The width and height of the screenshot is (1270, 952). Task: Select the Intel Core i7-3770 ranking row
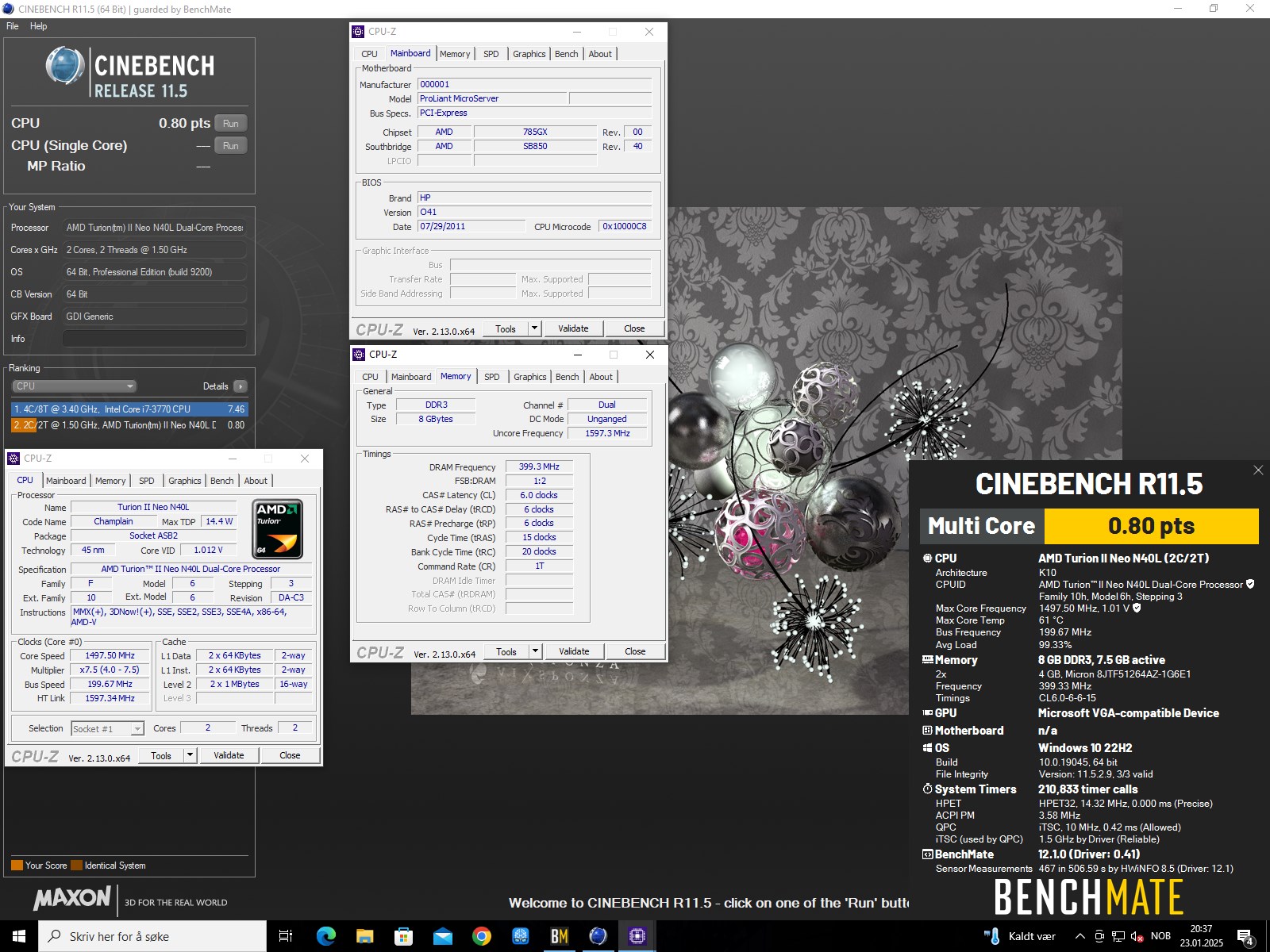pos(129,409)
